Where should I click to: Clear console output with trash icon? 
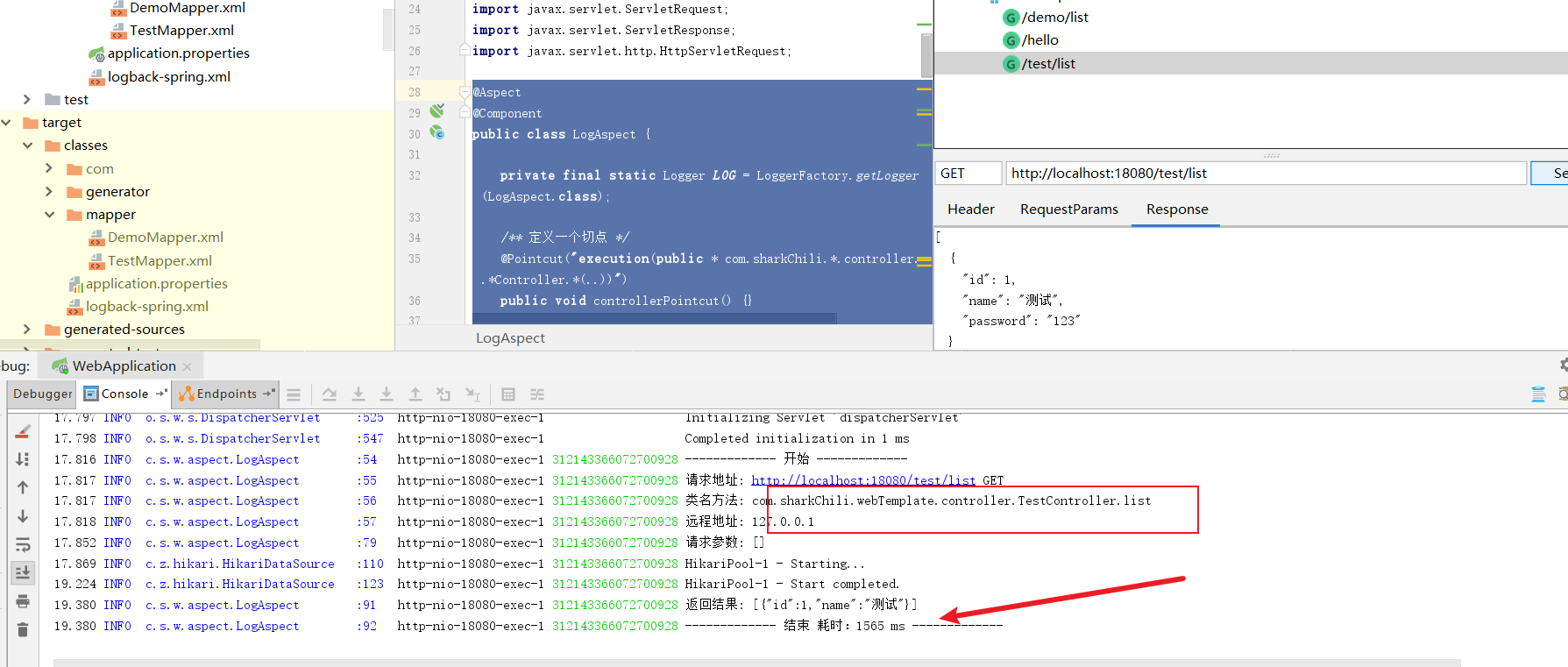pos(23,629)
